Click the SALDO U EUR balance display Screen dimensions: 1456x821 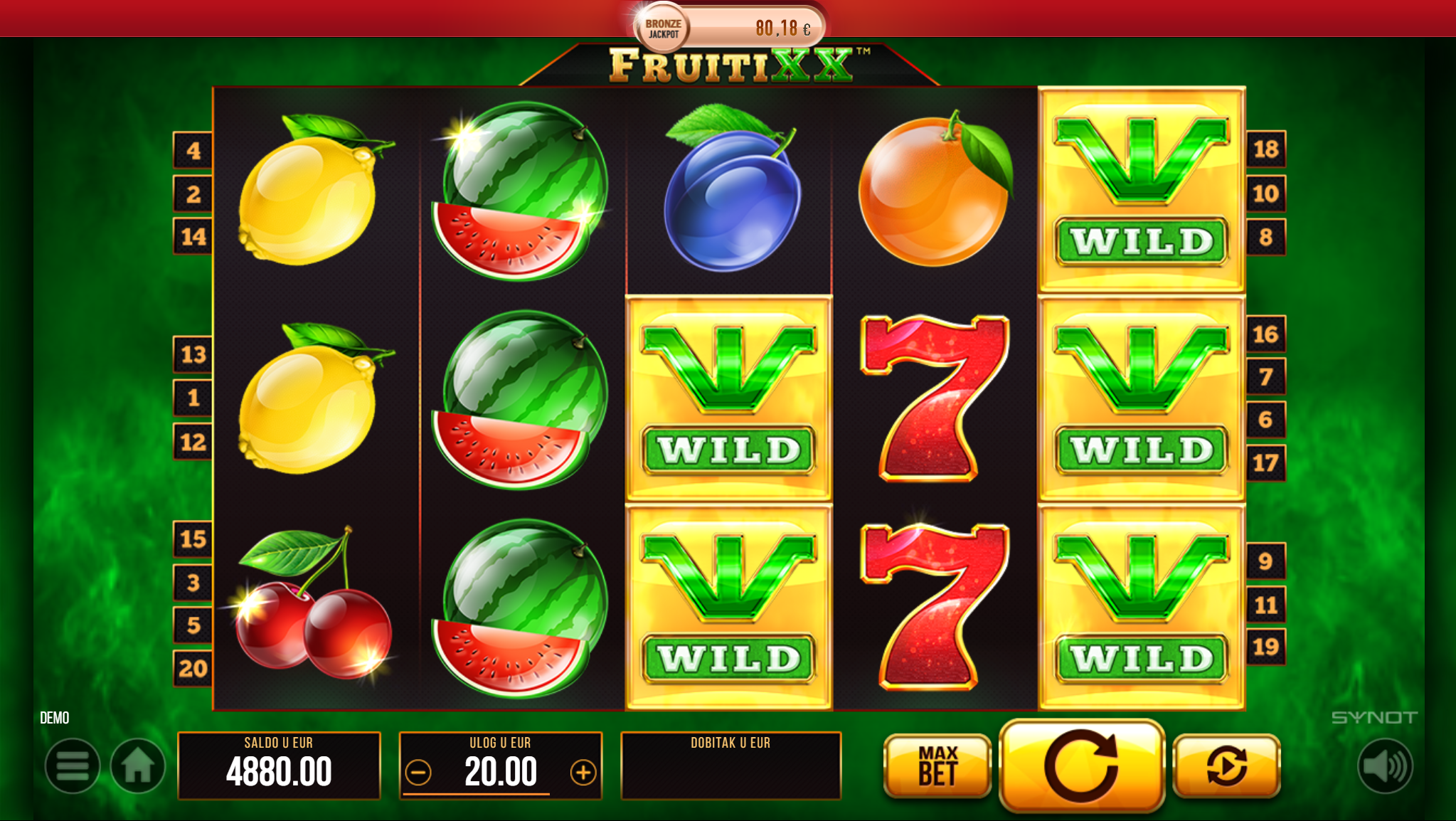click(279, 766)
